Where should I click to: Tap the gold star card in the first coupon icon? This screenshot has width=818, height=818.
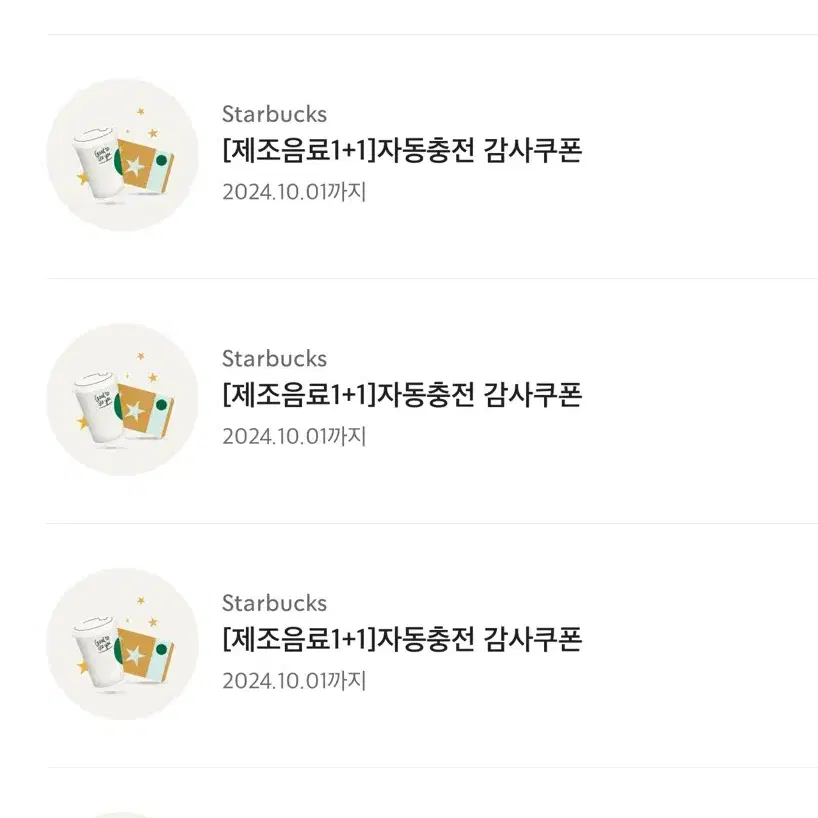[x=136, y=165]
